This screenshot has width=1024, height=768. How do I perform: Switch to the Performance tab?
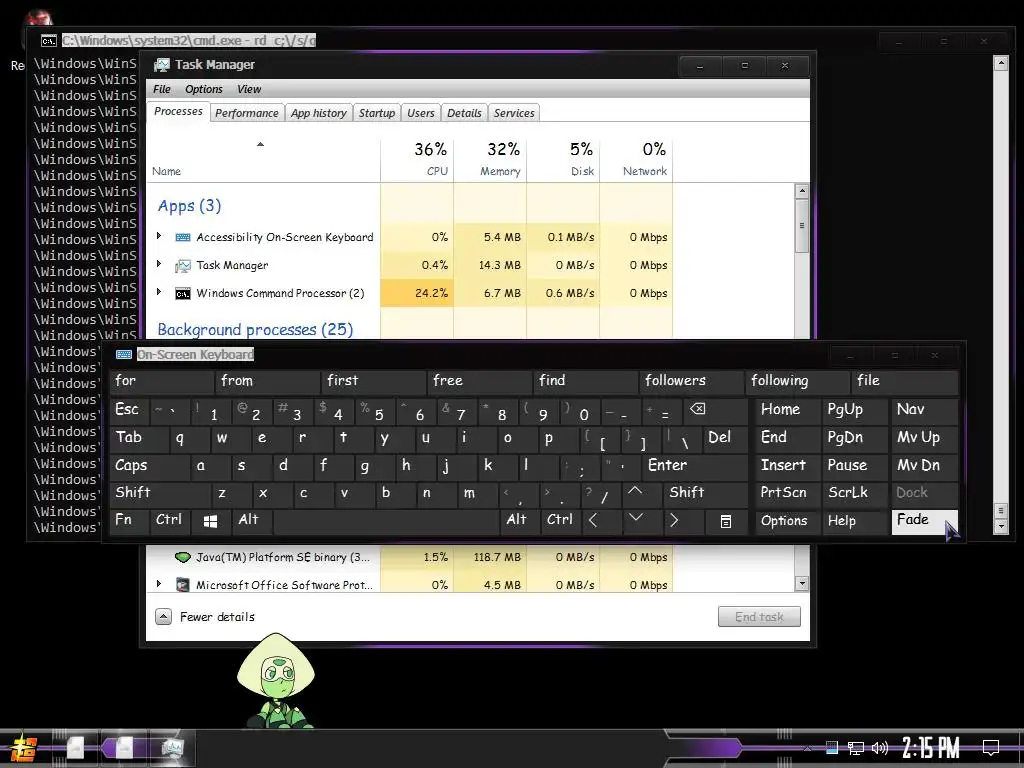[247, 113]
